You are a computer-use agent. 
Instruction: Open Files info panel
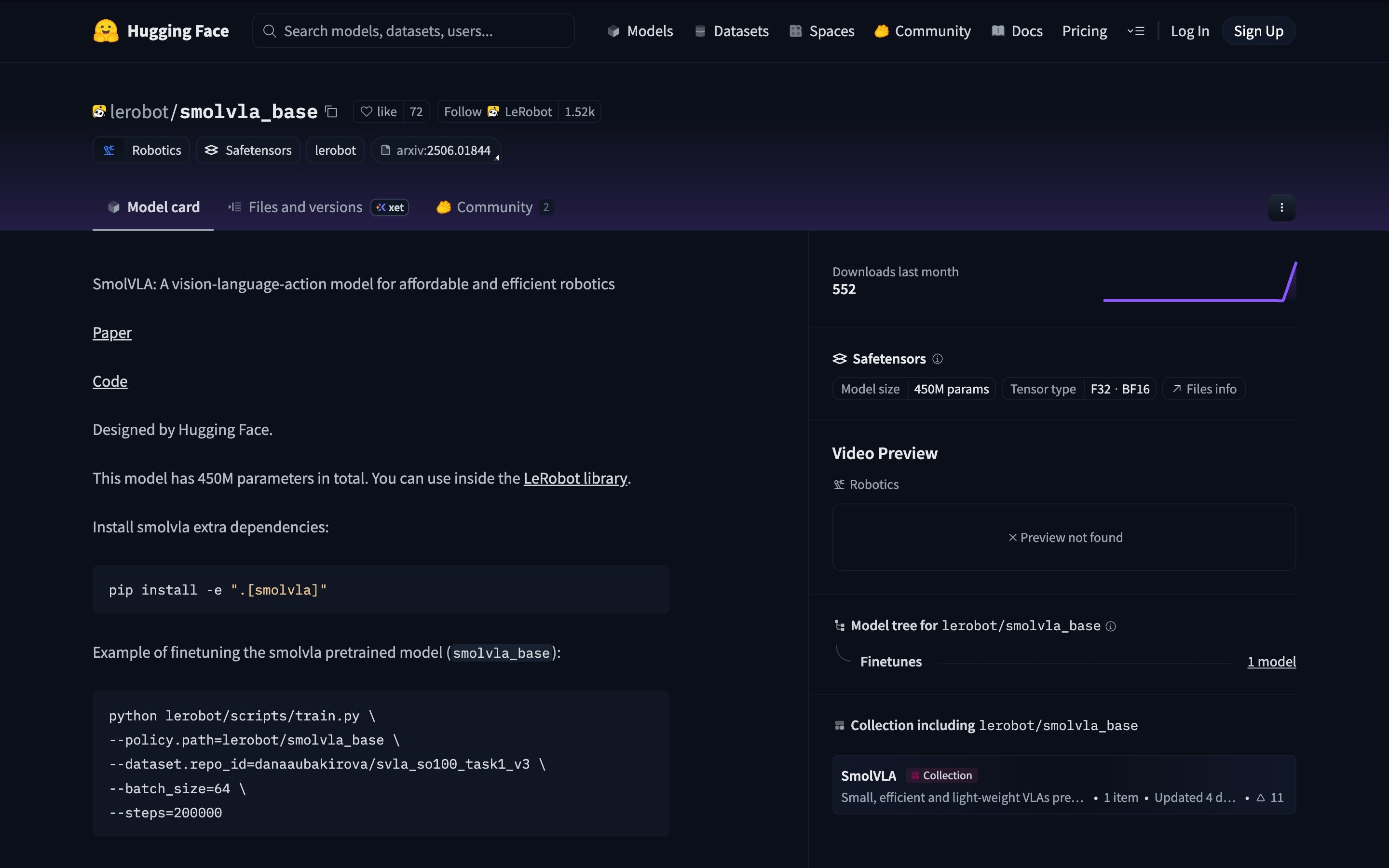[1204, 389]
